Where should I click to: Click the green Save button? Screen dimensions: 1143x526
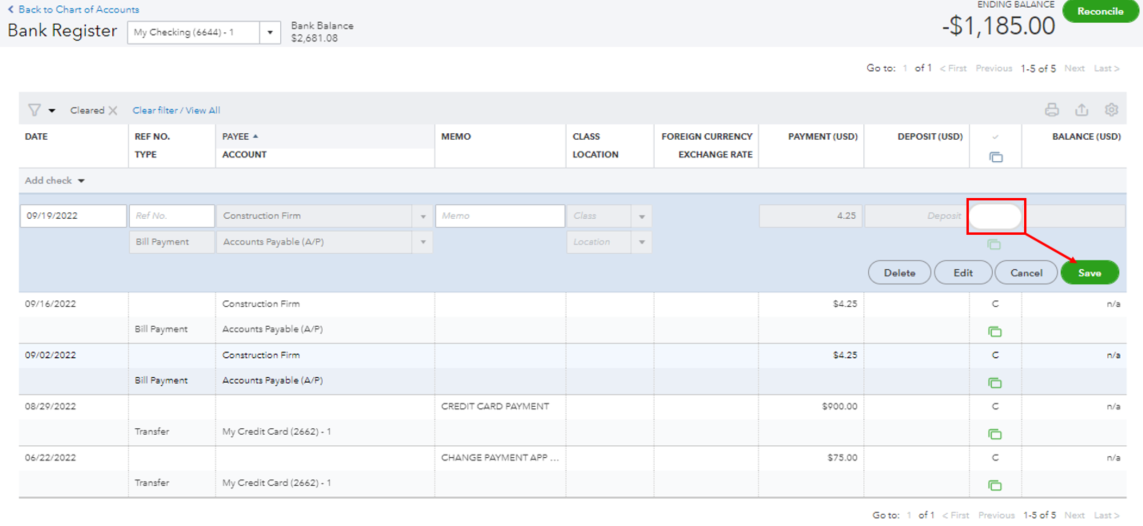pos(1089,273)
